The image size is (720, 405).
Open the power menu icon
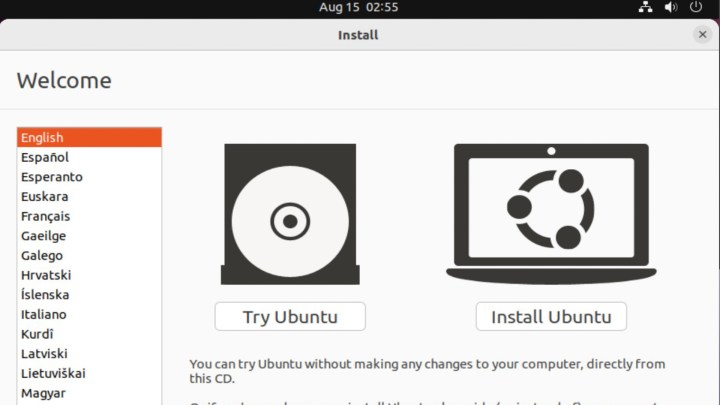(x=697, y=7)
